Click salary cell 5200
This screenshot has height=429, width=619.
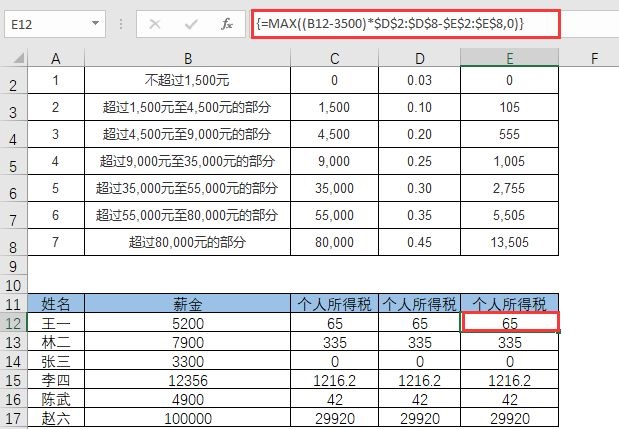coord(188,323)
